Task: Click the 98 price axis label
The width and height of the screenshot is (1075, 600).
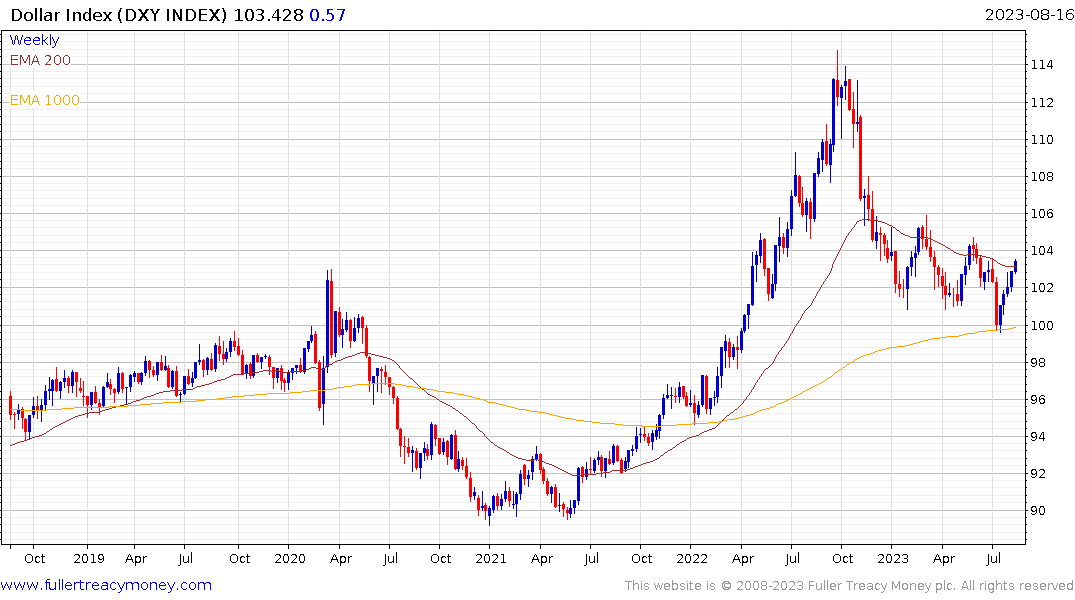Action: point(1038,363)
